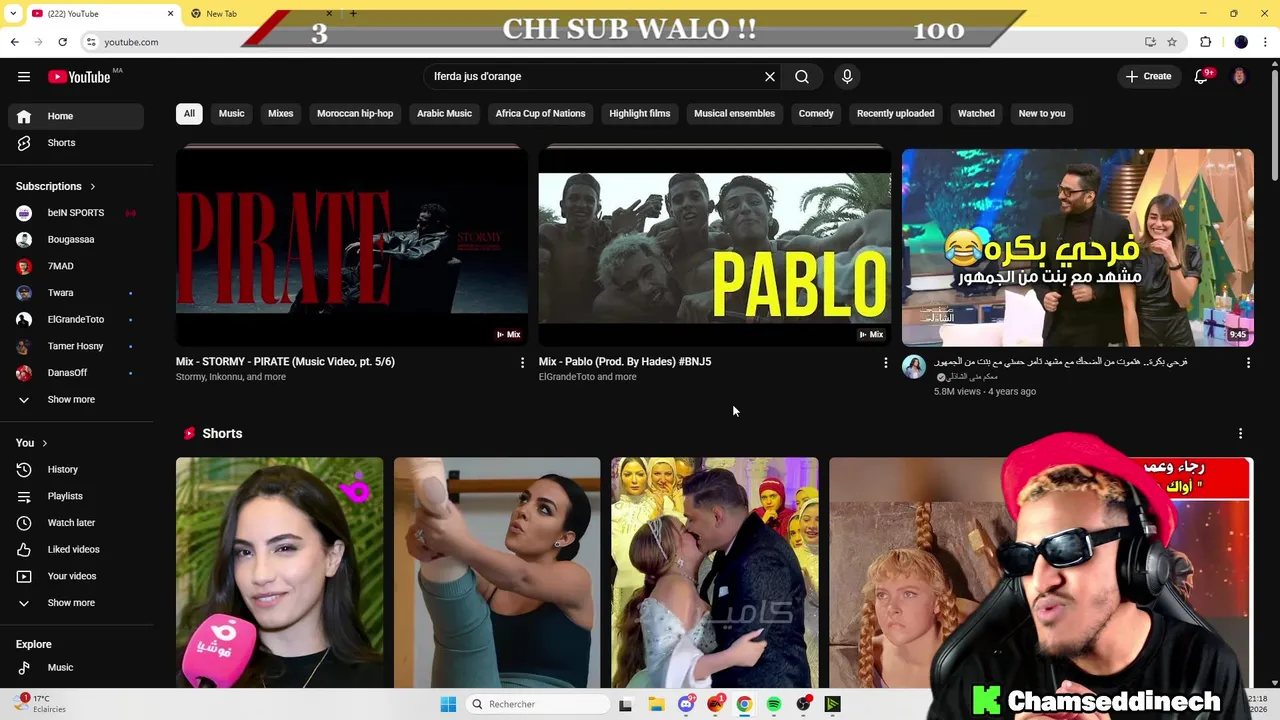Expand the You section arrow

point(44,443)
